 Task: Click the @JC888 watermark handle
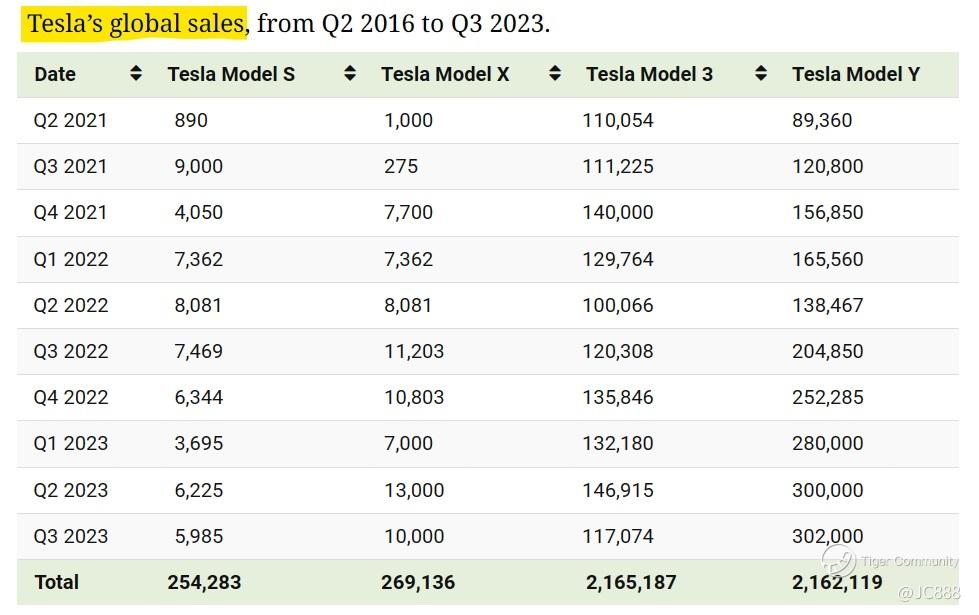coord(928,594)
